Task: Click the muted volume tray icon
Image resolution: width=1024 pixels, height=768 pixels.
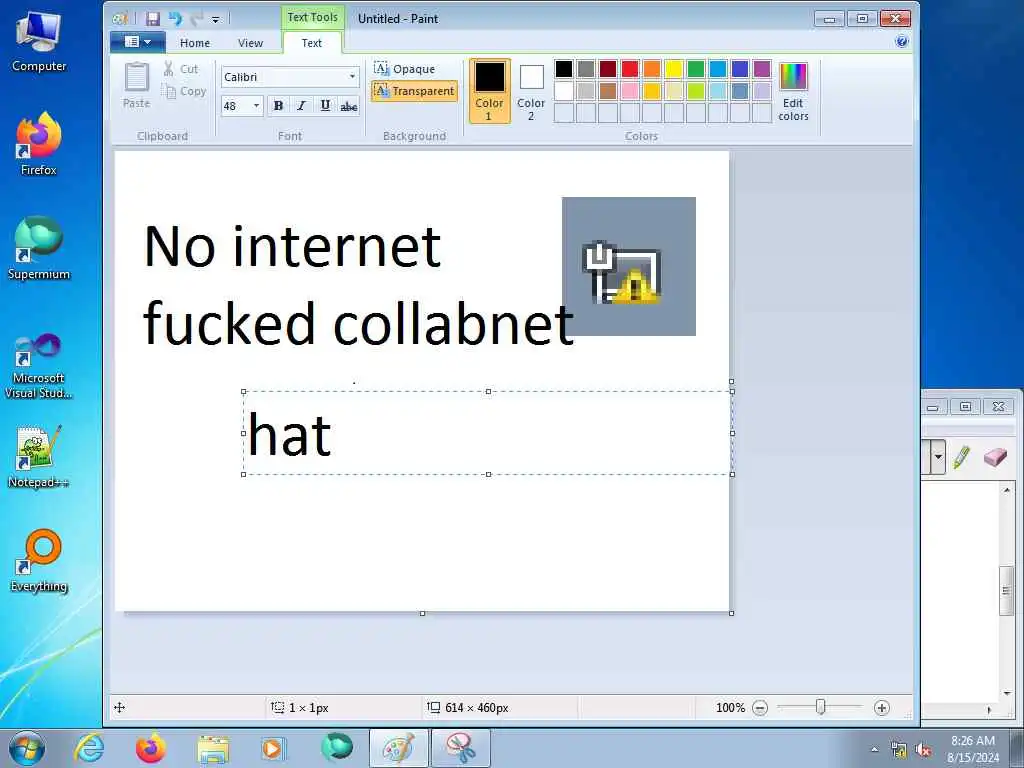Action: click(923, 750)
